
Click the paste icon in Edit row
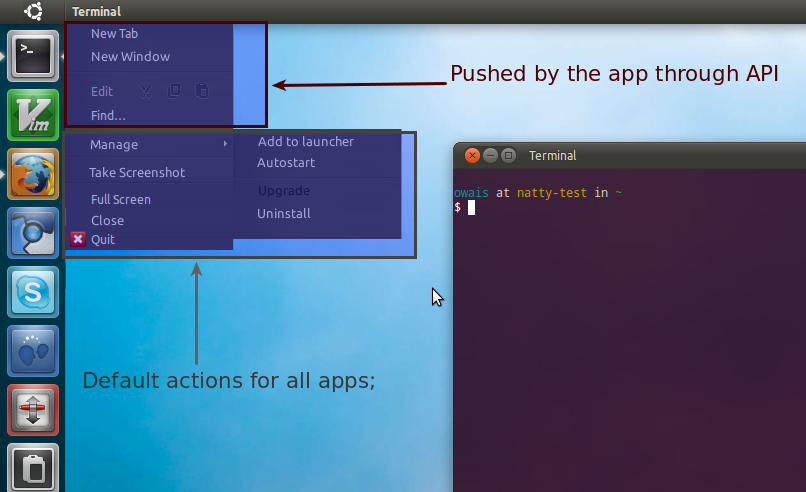(x=202, y=91)
